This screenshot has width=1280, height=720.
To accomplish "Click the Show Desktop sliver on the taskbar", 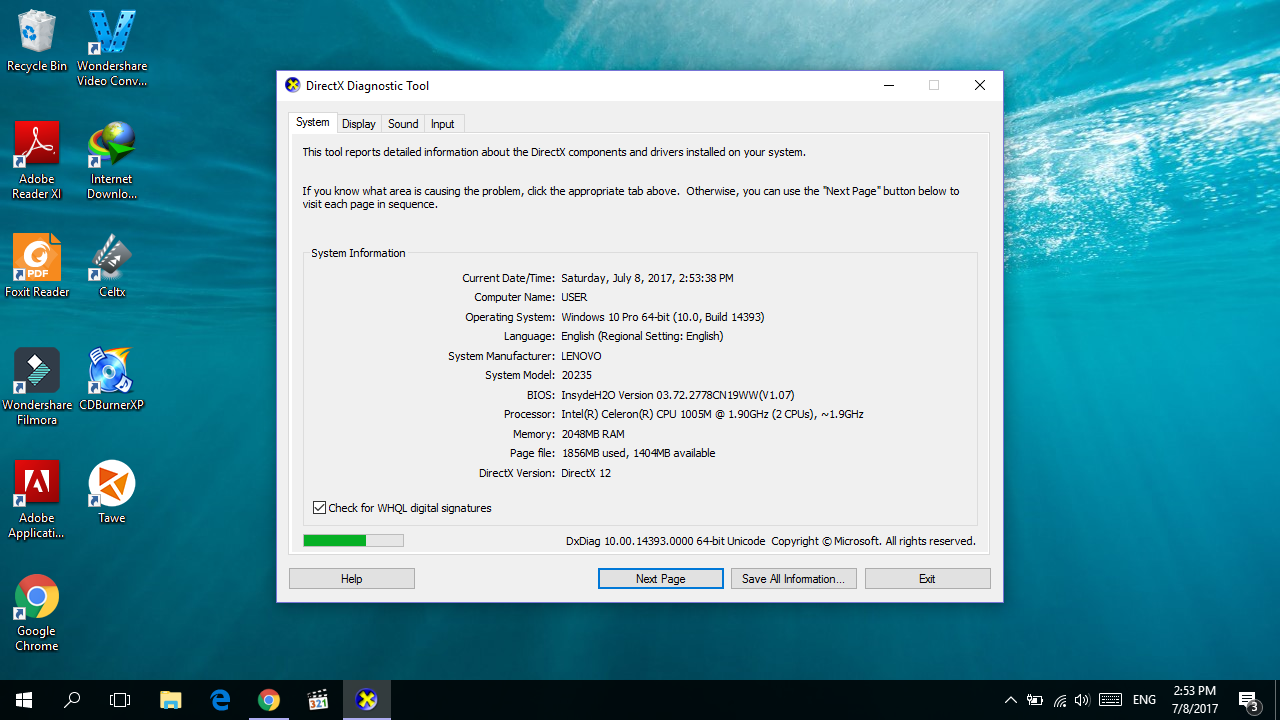I will point(1277,700).
